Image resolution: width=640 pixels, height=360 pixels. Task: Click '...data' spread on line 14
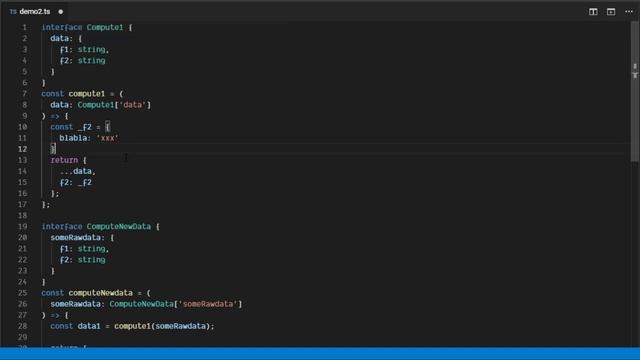click(76, 171)
